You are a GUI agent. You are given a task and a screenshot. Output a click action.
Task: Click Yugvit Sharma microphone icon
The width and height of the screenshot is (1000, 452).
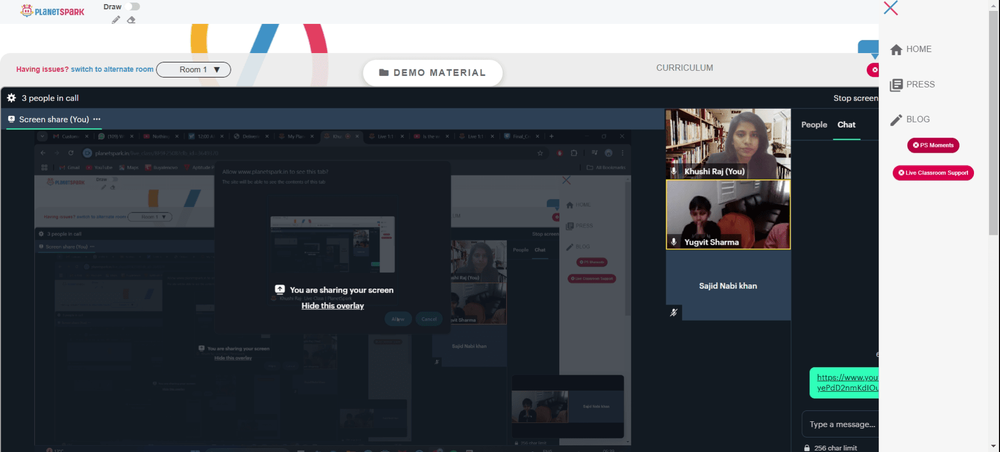673,242
